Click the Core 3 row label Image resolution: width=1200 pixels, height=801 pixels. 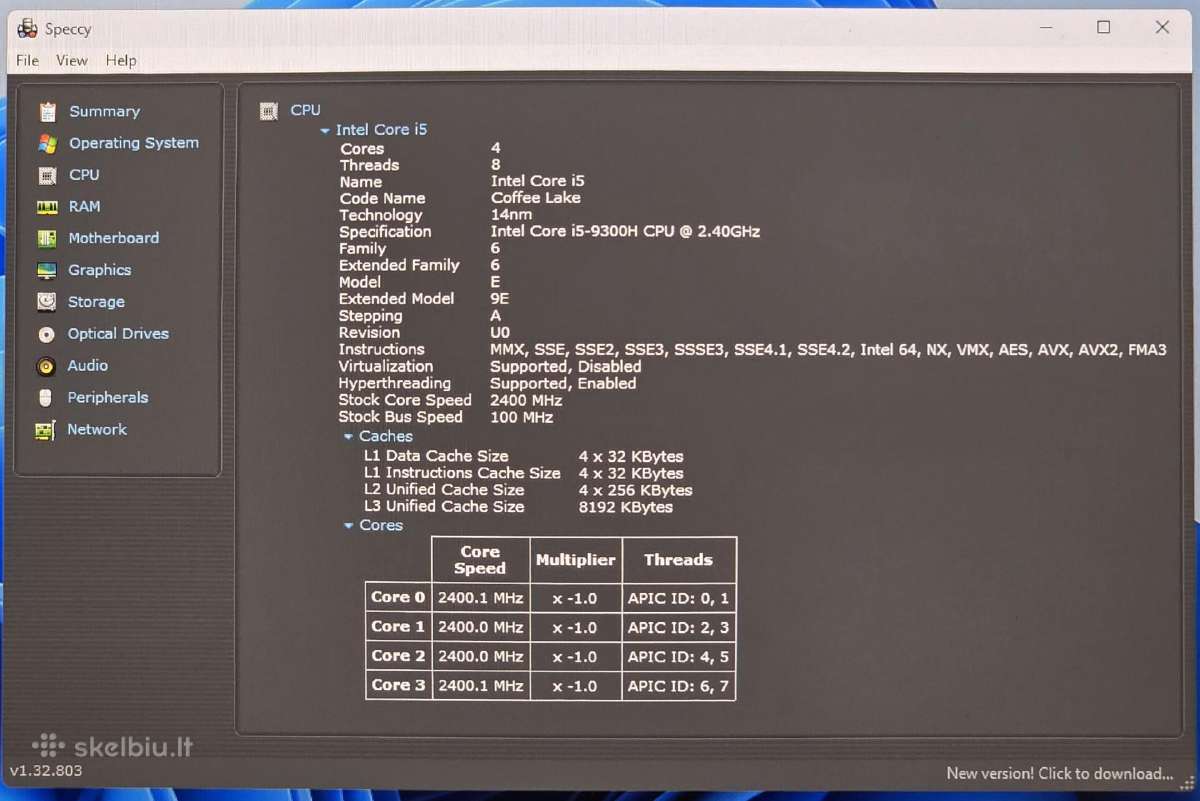[398, 685]
